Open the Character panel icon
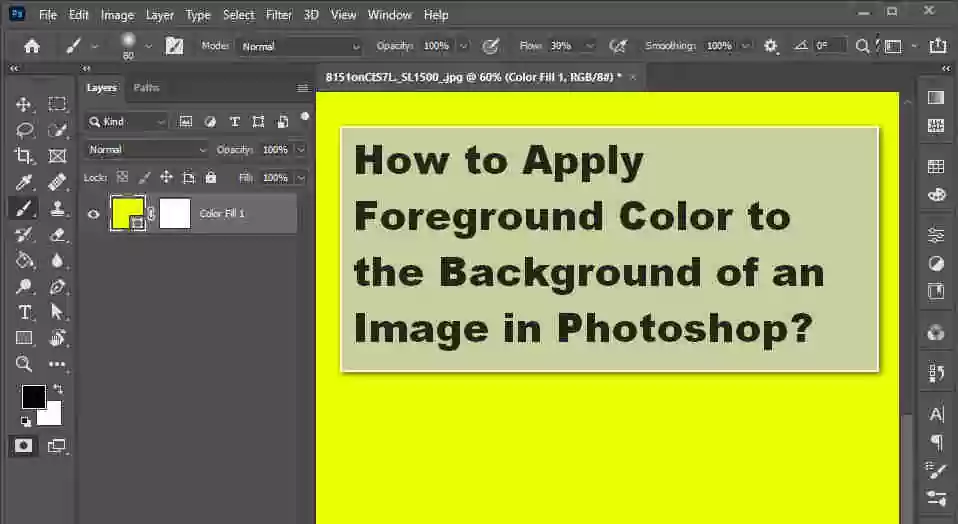The width and height of the screenshot is (958, 524). click(x=935, y=415)
